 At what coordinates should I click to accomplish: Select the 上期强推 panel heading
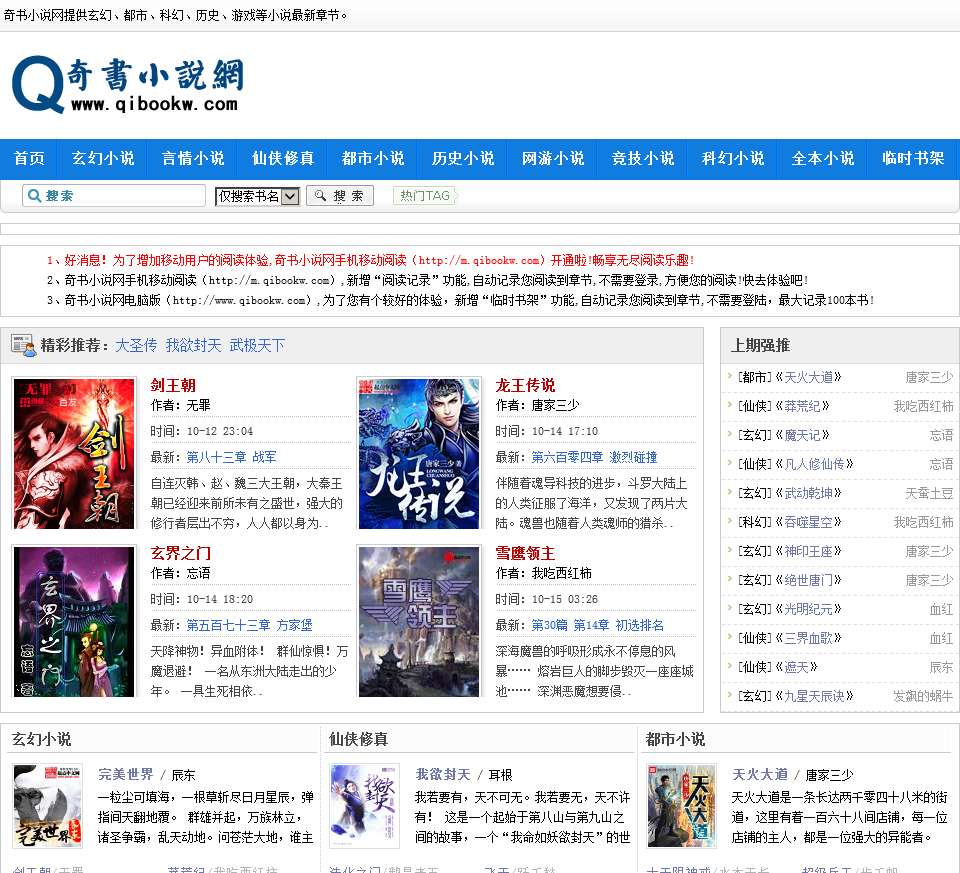tap(760, 345)
